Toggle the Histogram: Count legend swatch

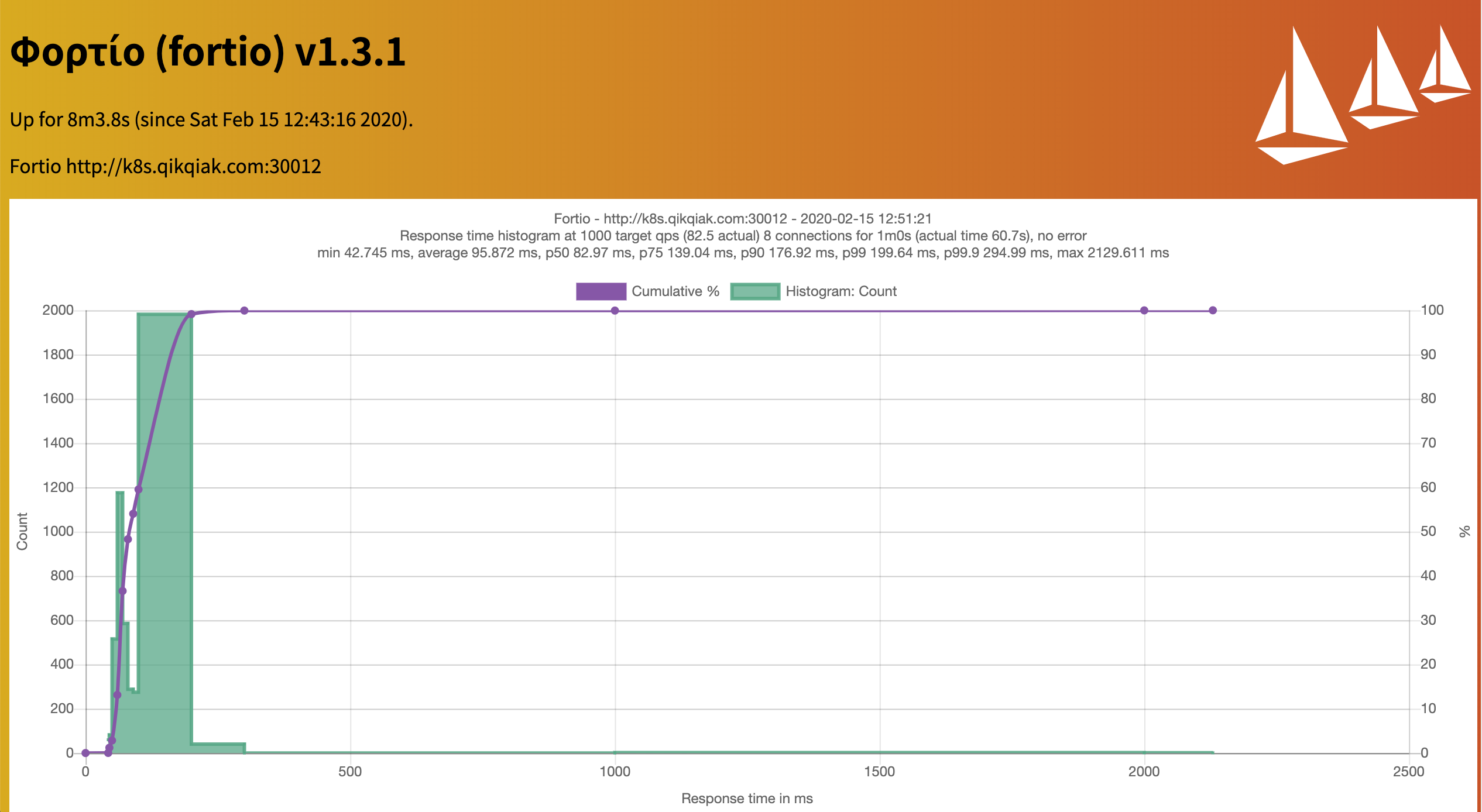755,291
